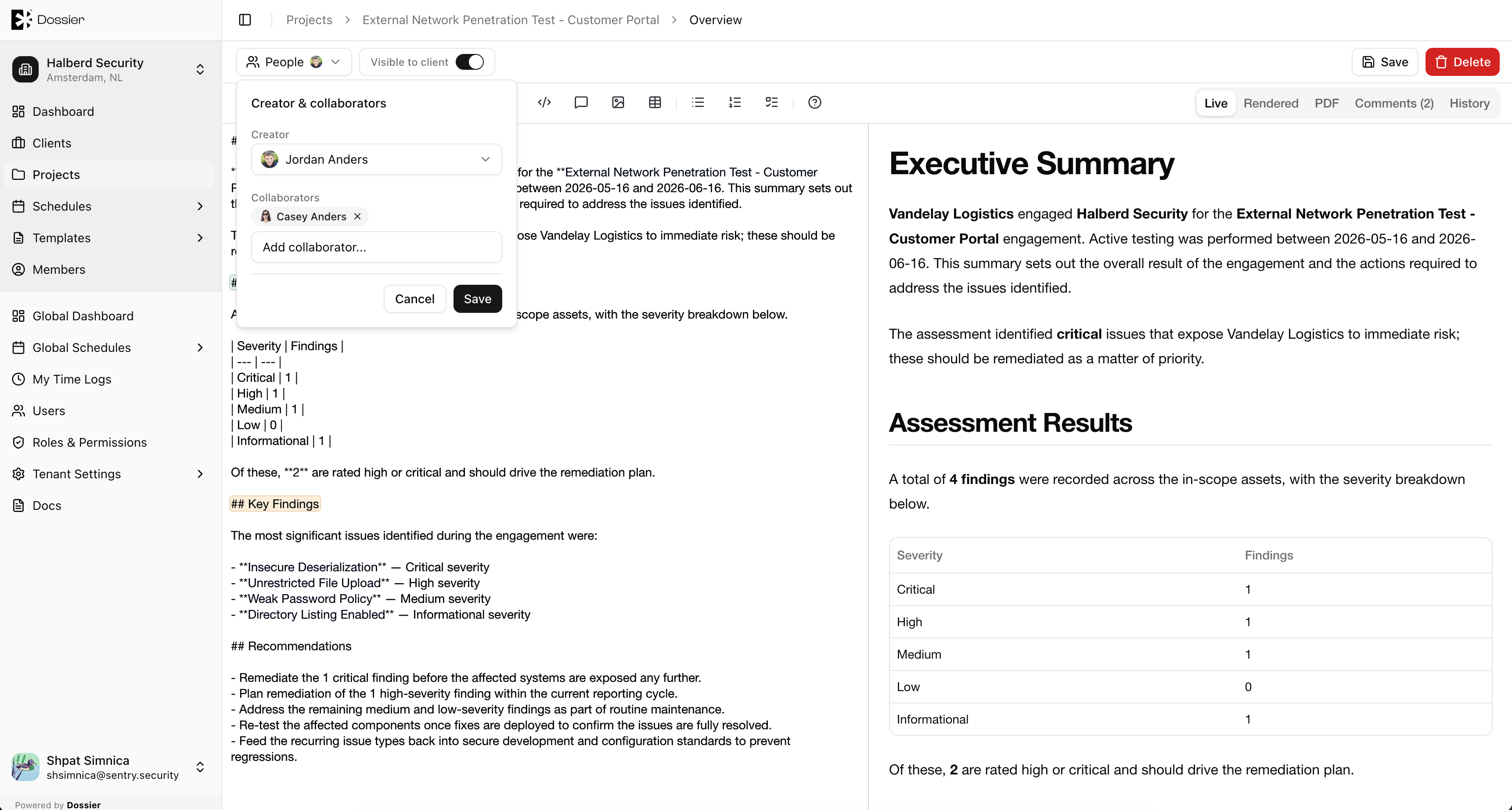The image size is (1512, 810).
Task: Open Docs in sidebar
Action: pyautogui.click(x=109, y=505)
